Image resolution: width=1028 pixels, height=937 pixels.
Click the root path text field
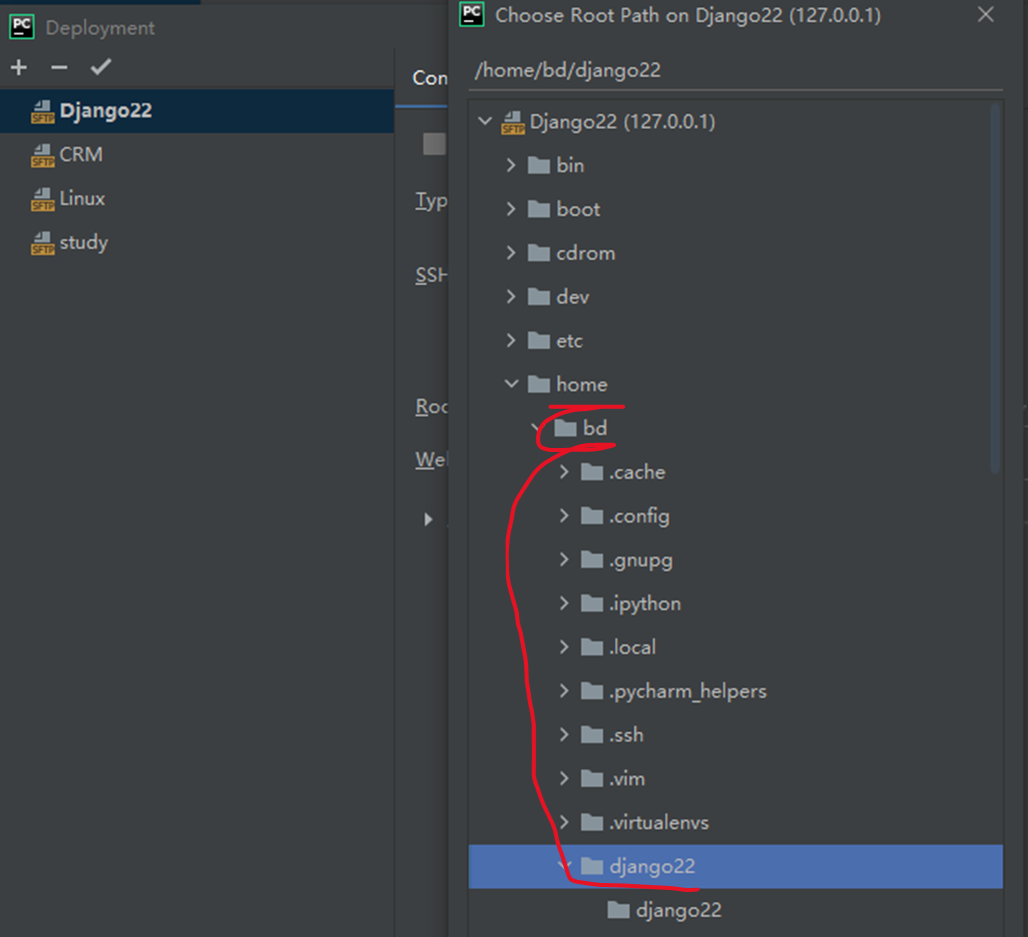coord(735,70)
